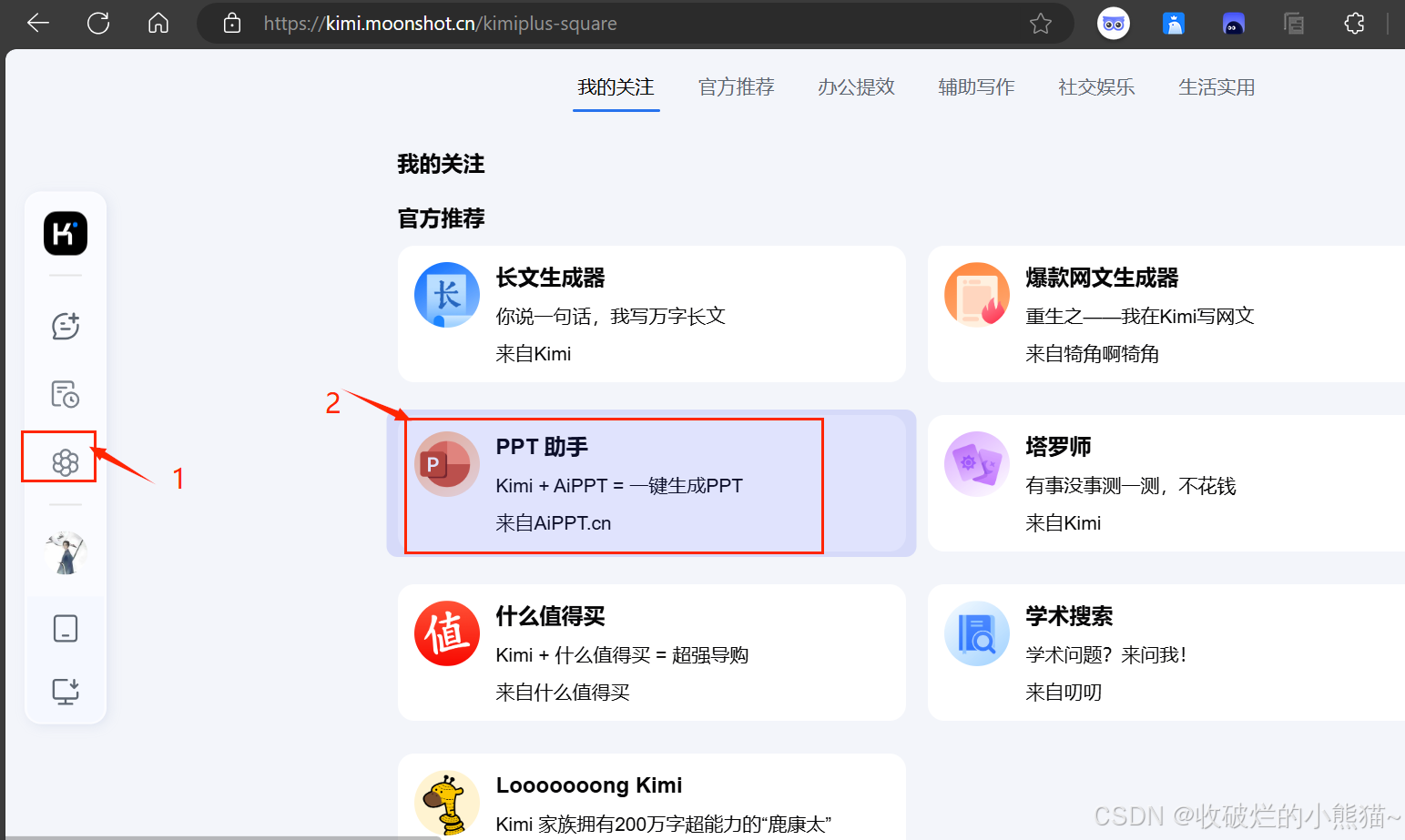Open the 什么值得买 card title

(550, 616)
